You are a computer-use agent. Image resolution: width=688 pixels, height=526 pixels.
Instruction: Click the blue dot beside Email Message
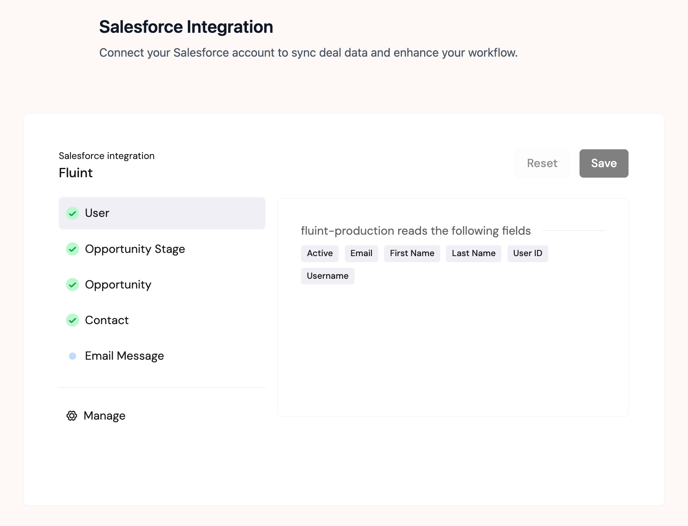tap(72, 356)
